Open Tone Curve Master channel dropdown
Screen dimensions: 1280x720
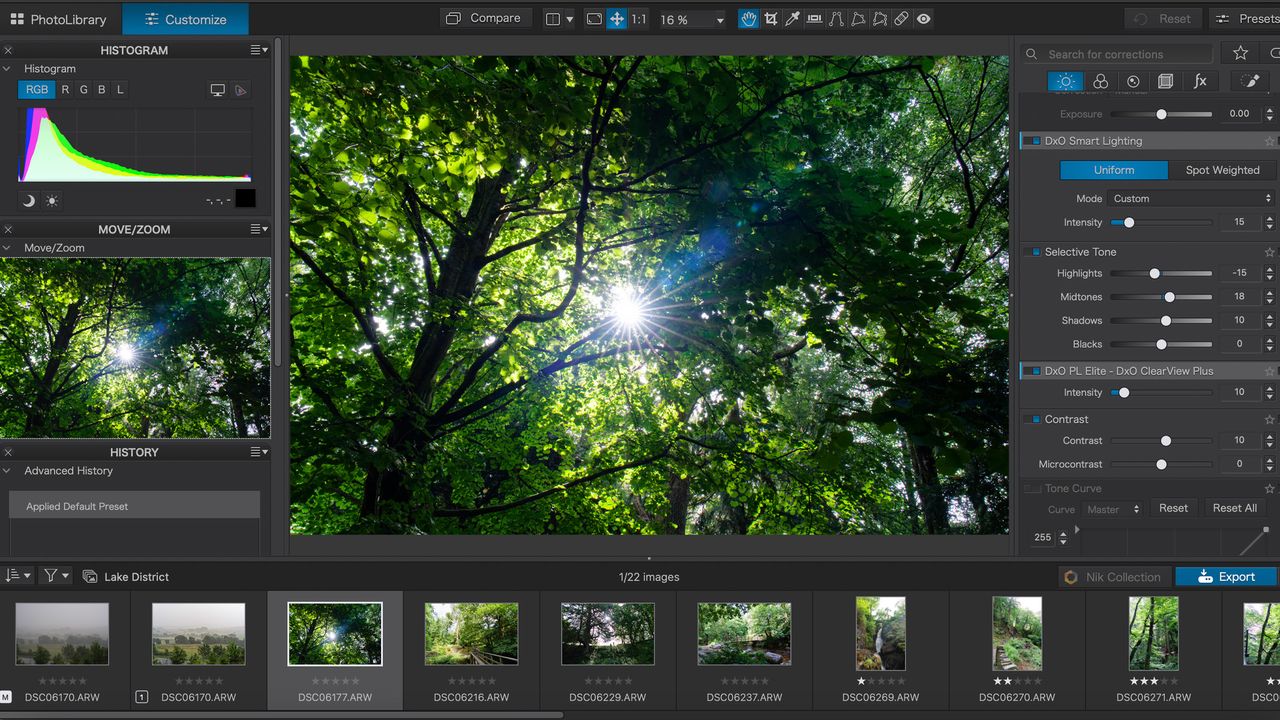(1112, 509)
